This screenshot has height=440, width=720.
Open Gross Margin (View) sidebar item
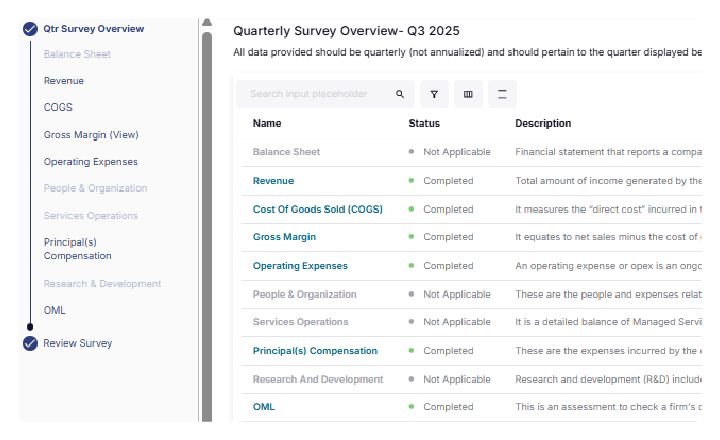(x=91, y=135)
